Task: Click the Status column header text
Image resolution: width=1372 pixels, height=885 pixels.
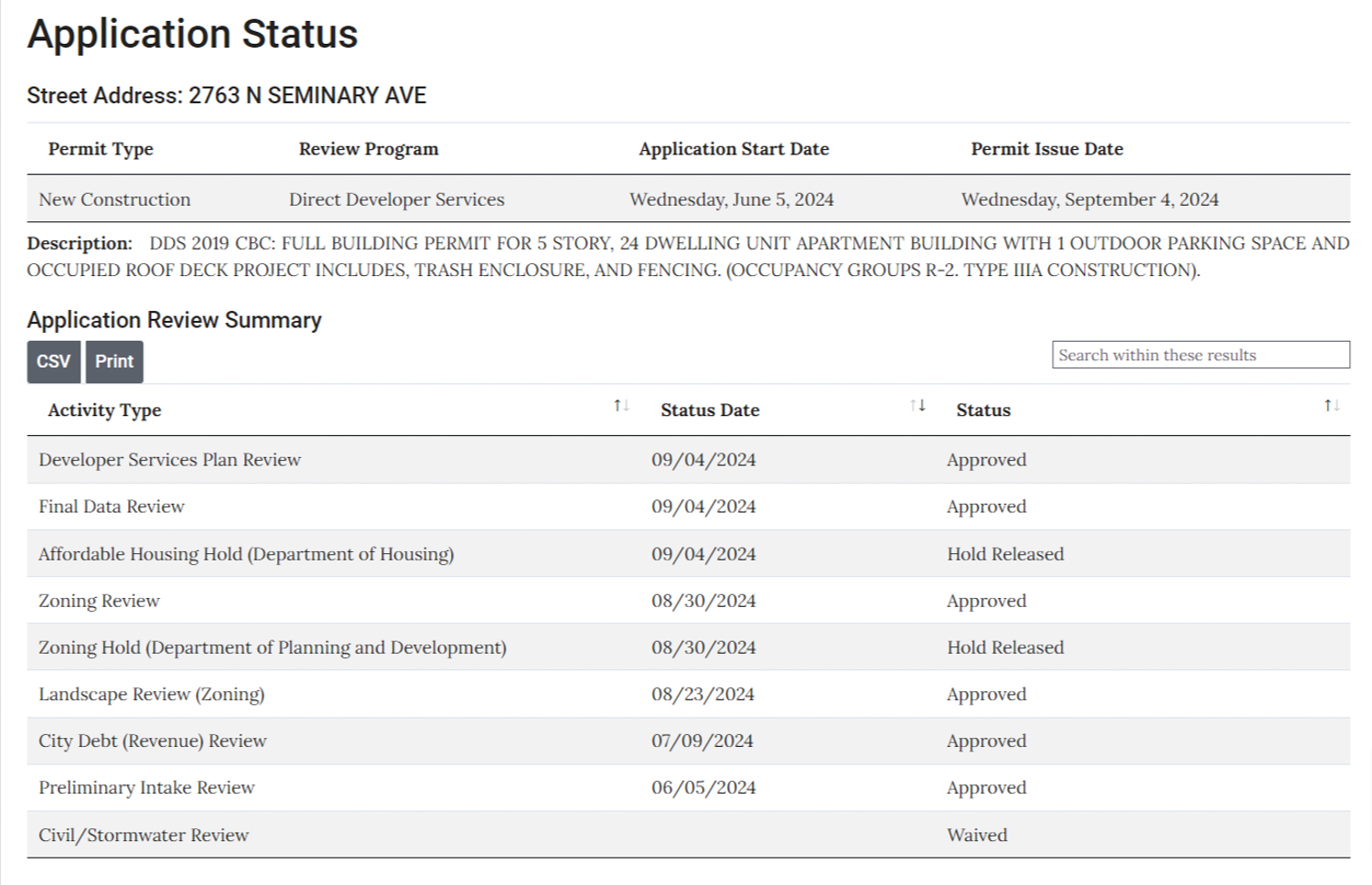Action: [x=983, y=411]
